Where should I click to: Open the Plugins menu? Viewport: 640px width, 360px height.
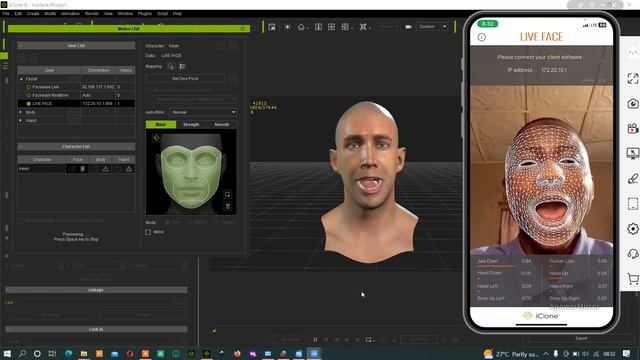tap(145, 13)
